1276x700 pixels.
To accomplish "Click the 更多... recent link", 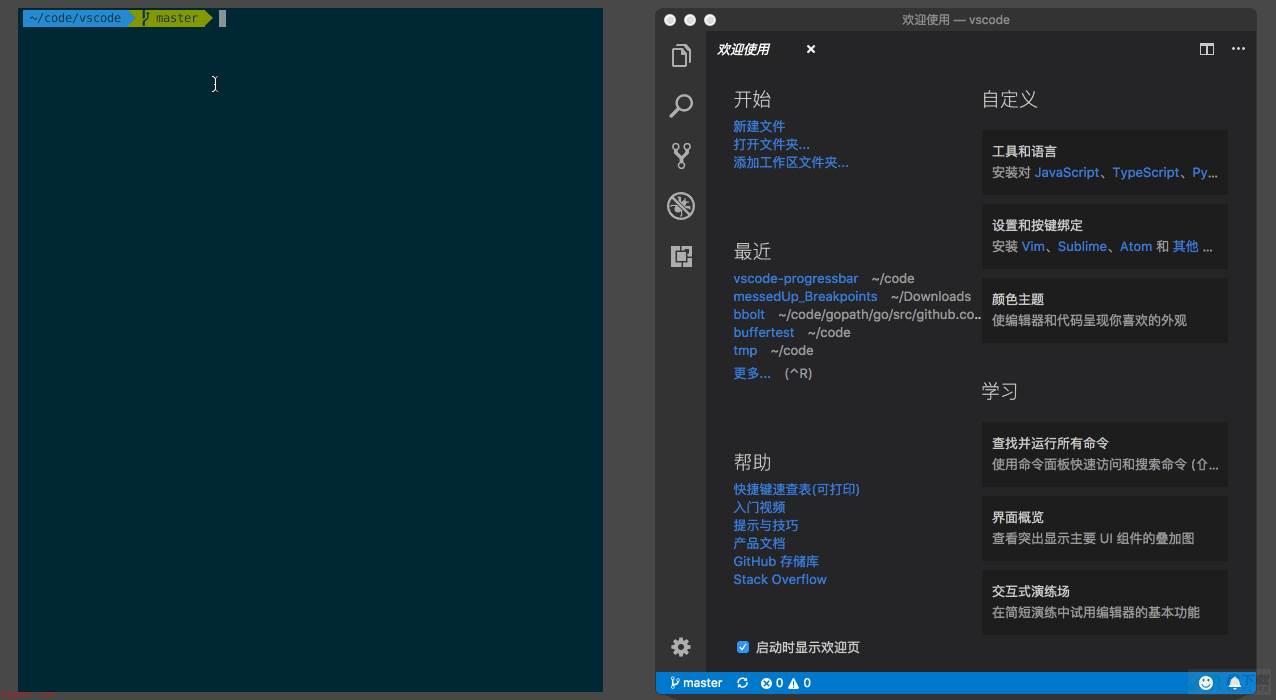I will 752,373.
